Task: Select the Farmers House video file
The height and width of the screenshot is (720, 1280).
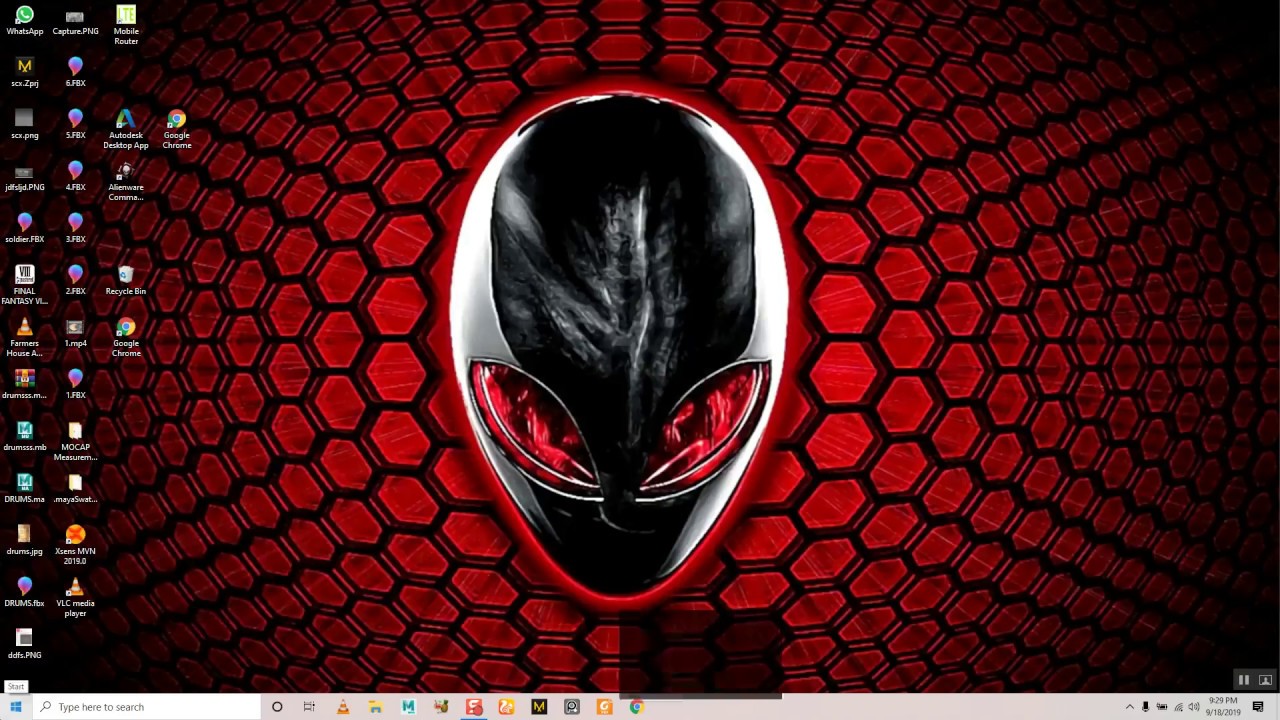Action: click(x=25, y=338)
